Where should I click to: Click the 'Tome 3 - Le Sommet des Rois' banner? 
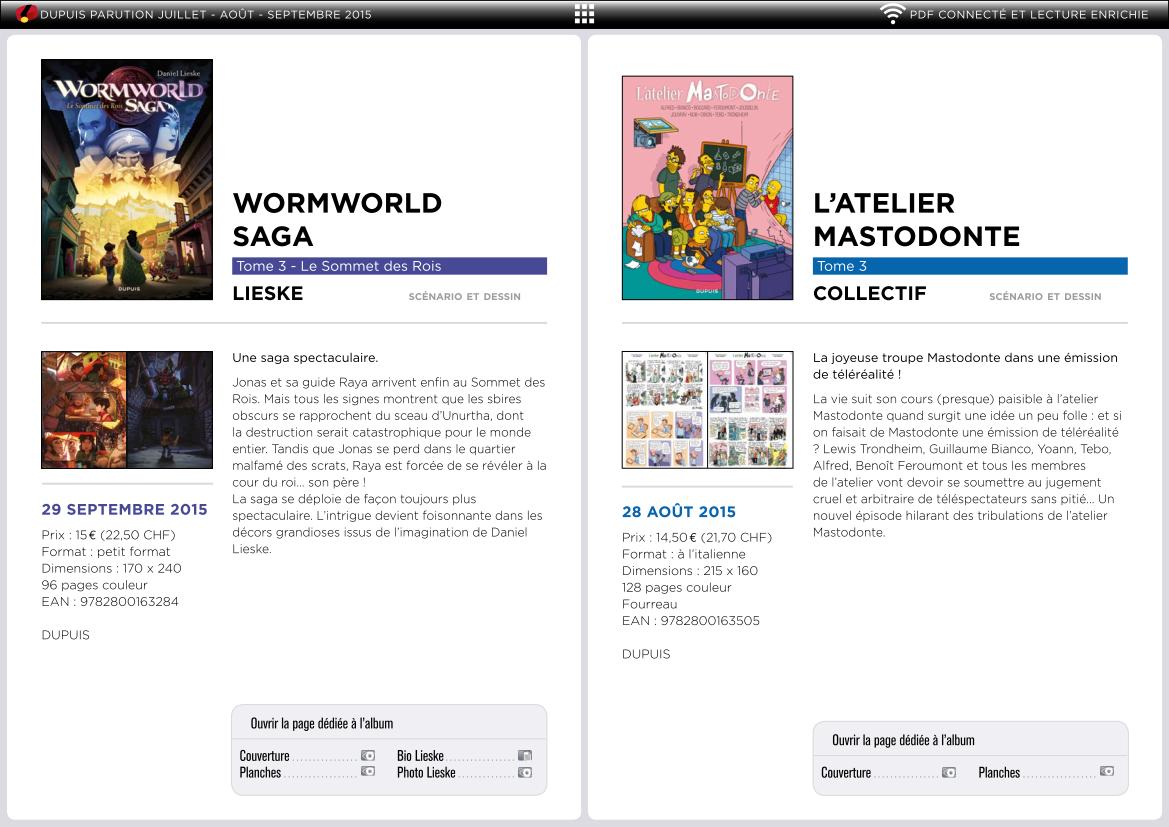coord(389,266)
